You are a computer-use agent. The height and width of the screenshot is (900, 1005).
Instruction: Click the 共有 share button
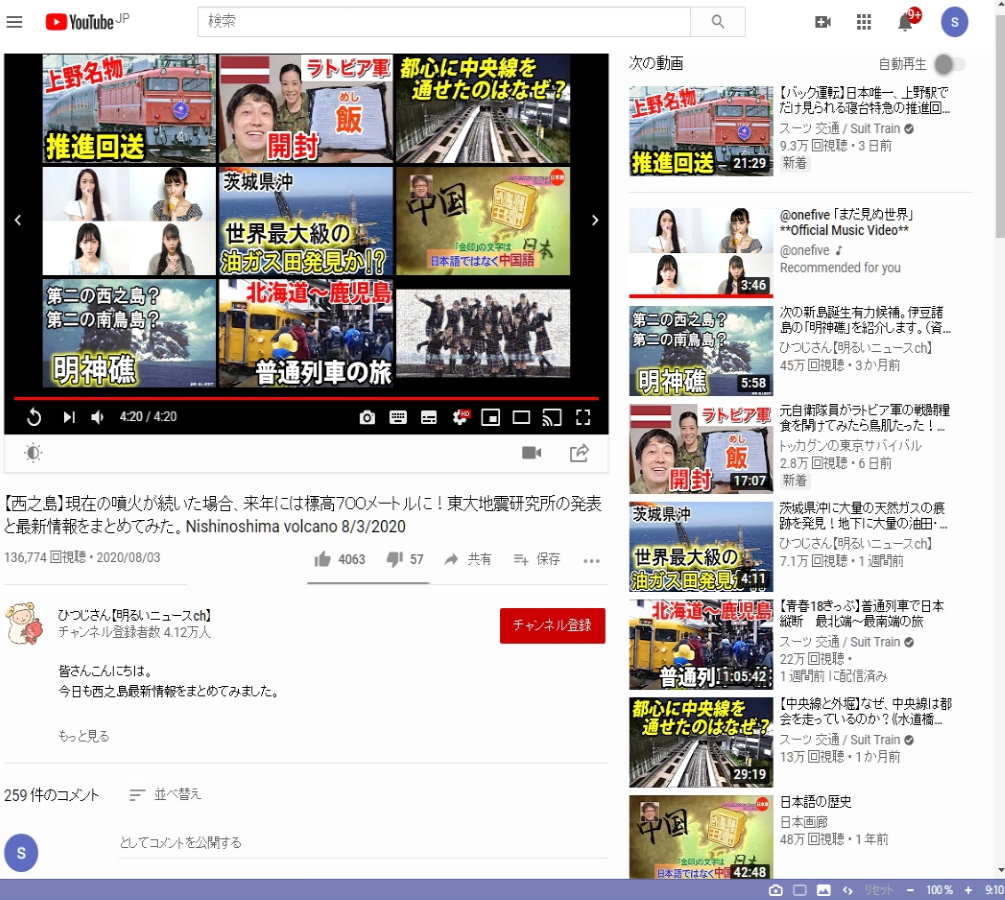coord(468,560)
